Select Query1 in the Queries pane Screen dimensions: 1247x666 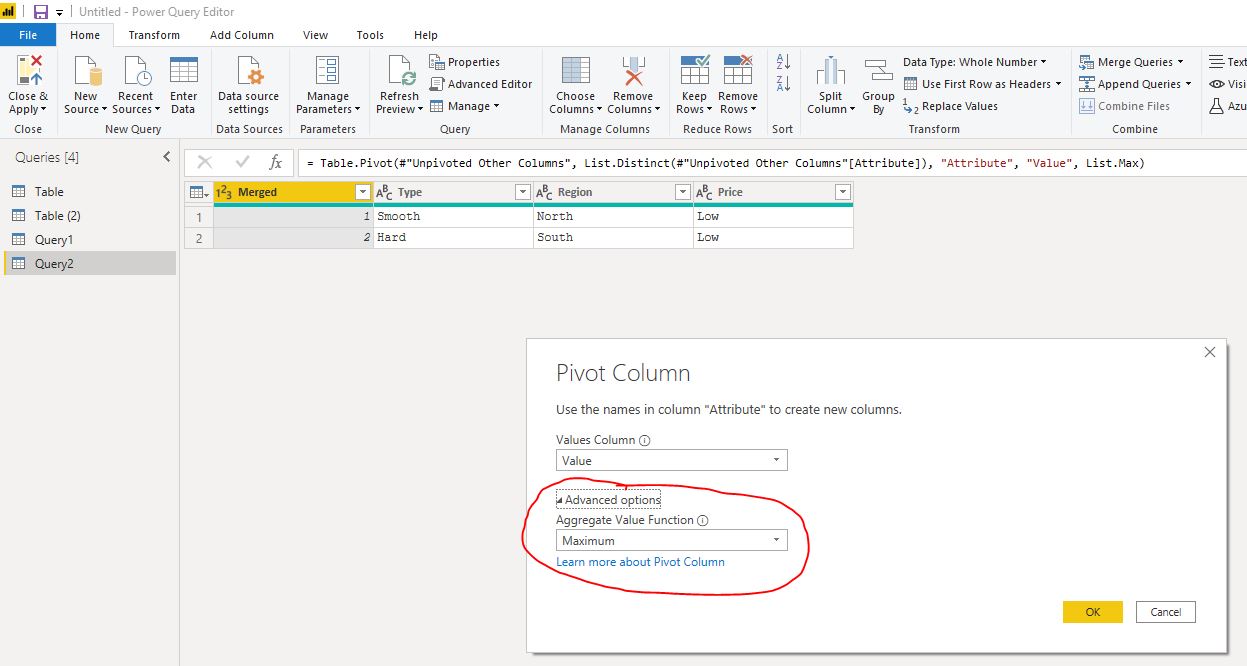pyautogui.click(x=90, y=239)
